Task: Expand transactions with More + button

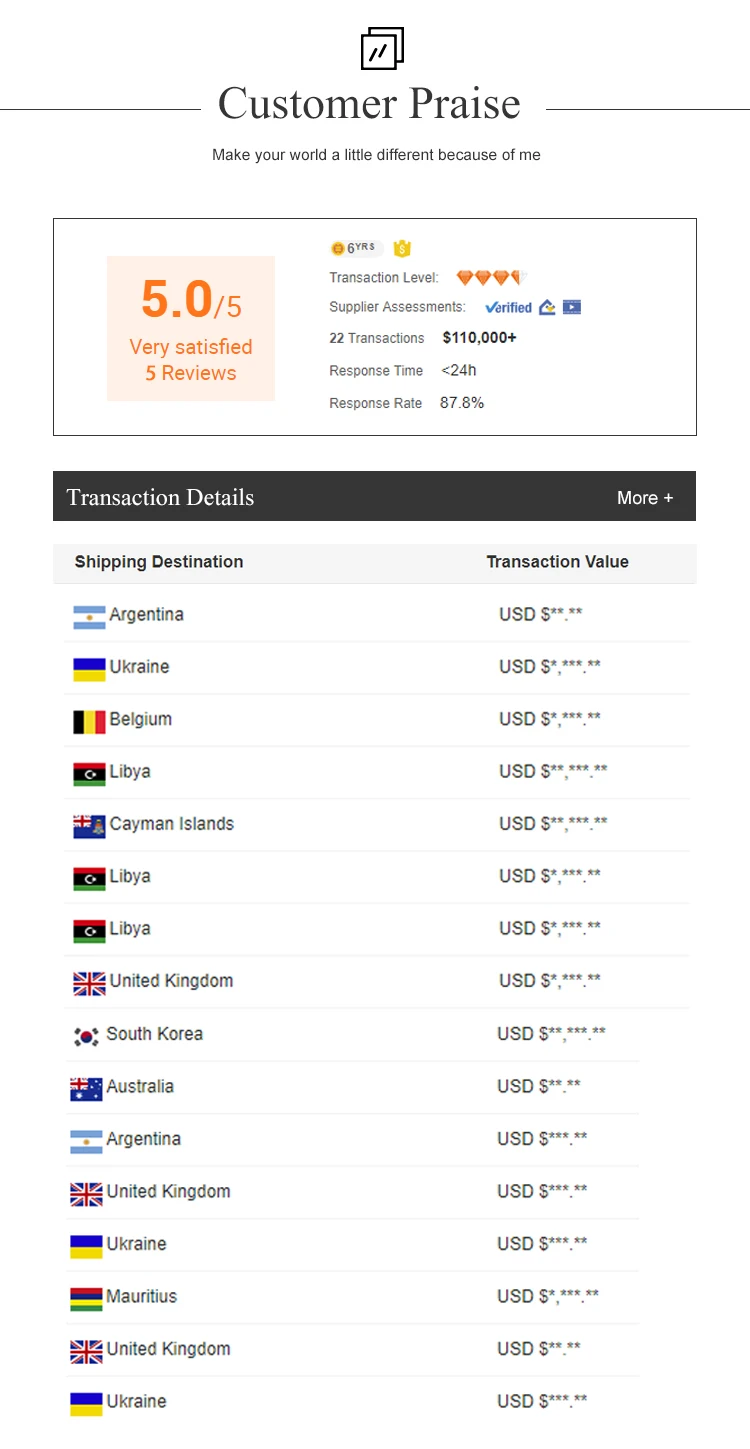Action: [645, 498]
